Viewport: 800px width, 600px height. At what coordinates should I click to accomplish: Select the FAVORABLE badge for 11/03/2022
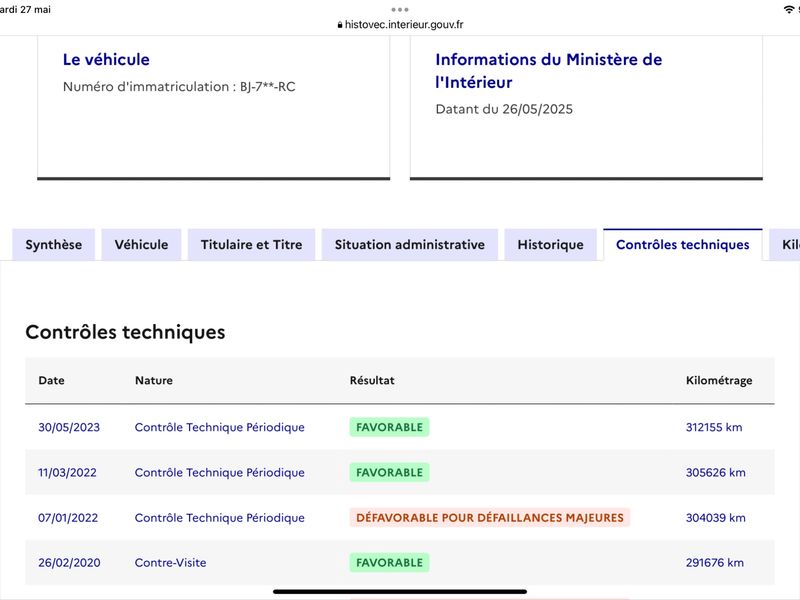click(389, 473)
